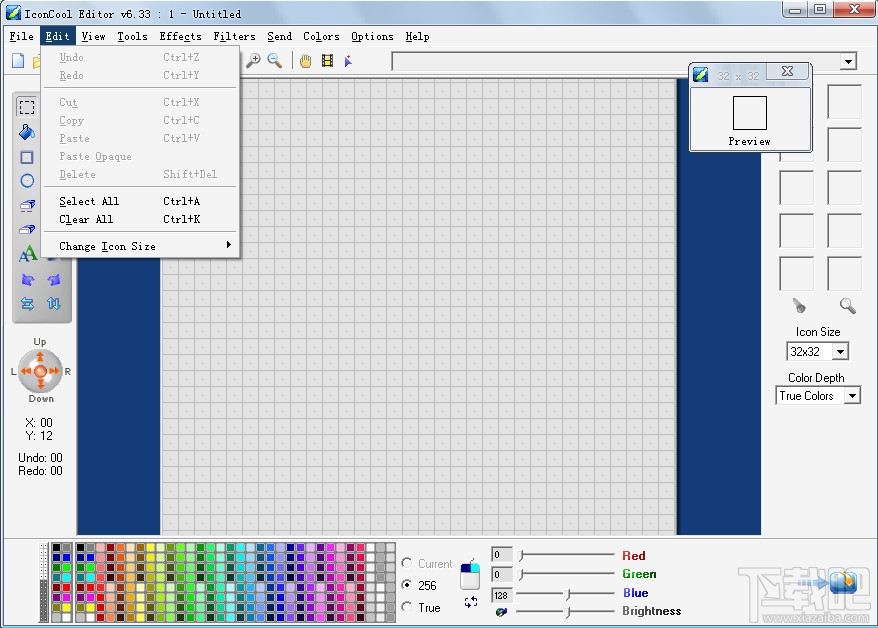878x628 pixels.
Task: Choose the ellipse drawing tool
Action: 26,180
